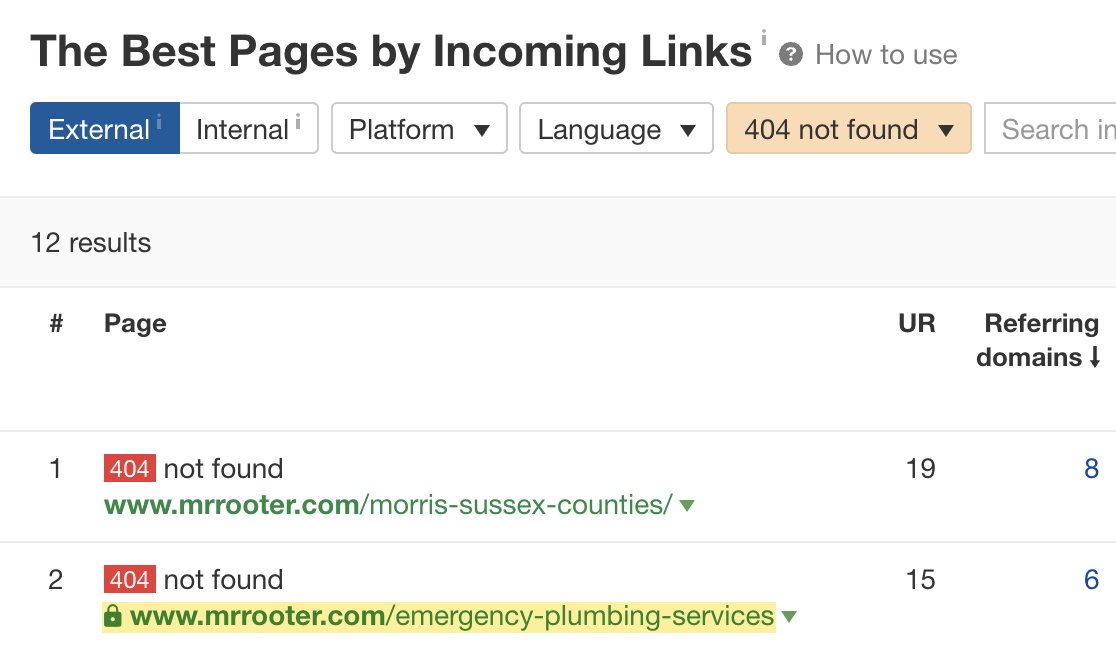Click the sort arrow on Referring domains column
Viewport: 1116px width, 648px height.
(x=1095, y=356)
